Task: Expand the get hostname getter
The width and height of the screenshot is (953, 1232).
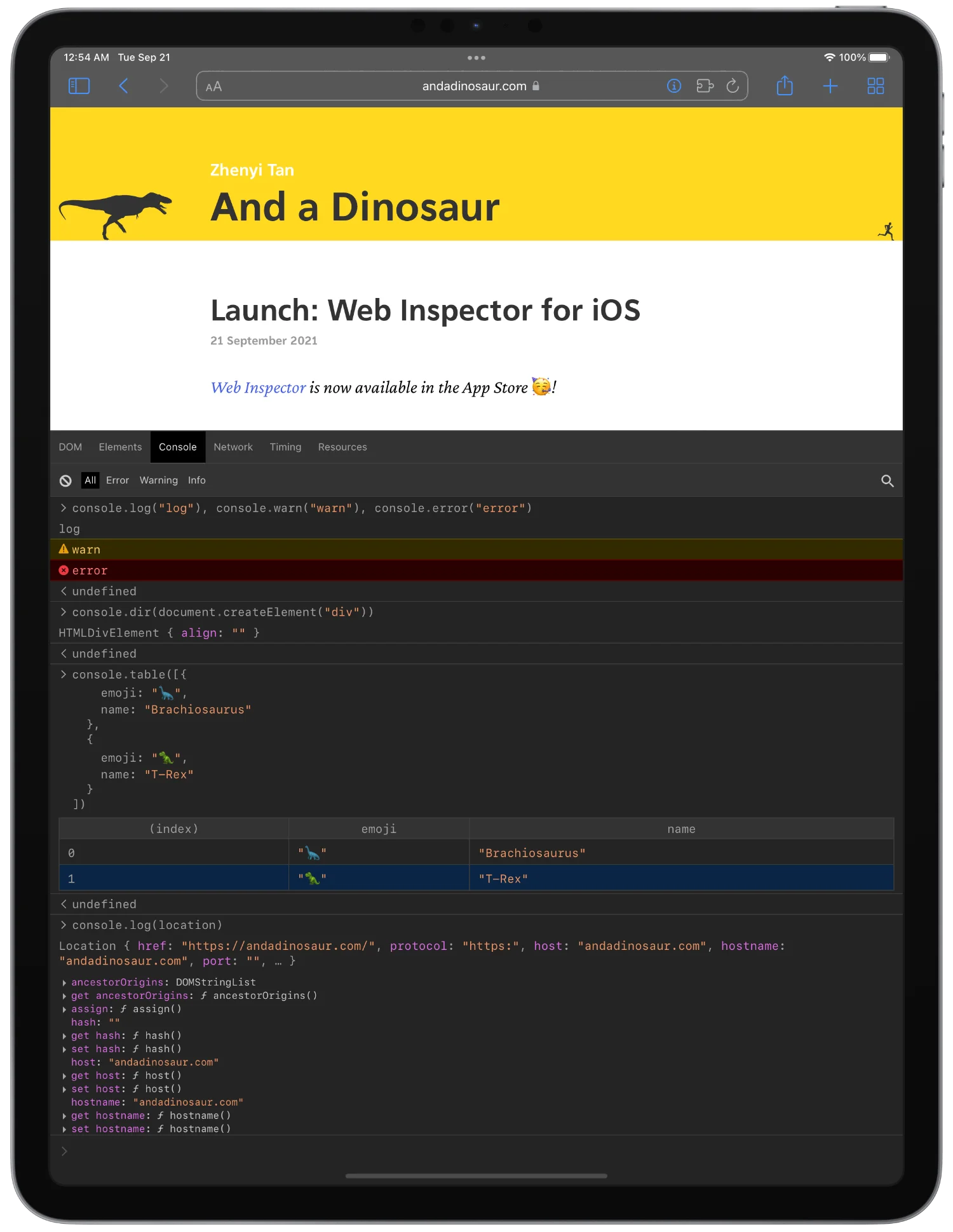Action: (x=65, y=1116)
